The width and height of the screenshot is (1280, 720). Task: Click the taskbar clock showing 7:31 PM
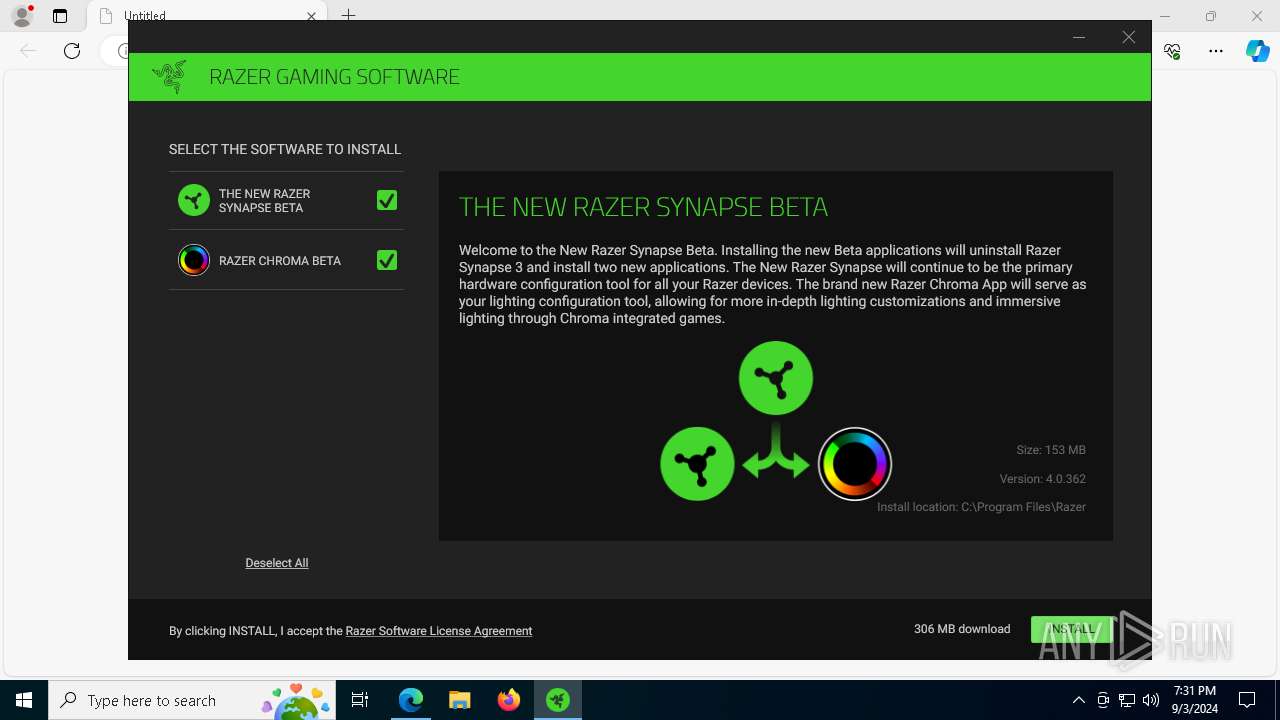click(x=1195, y=700)
